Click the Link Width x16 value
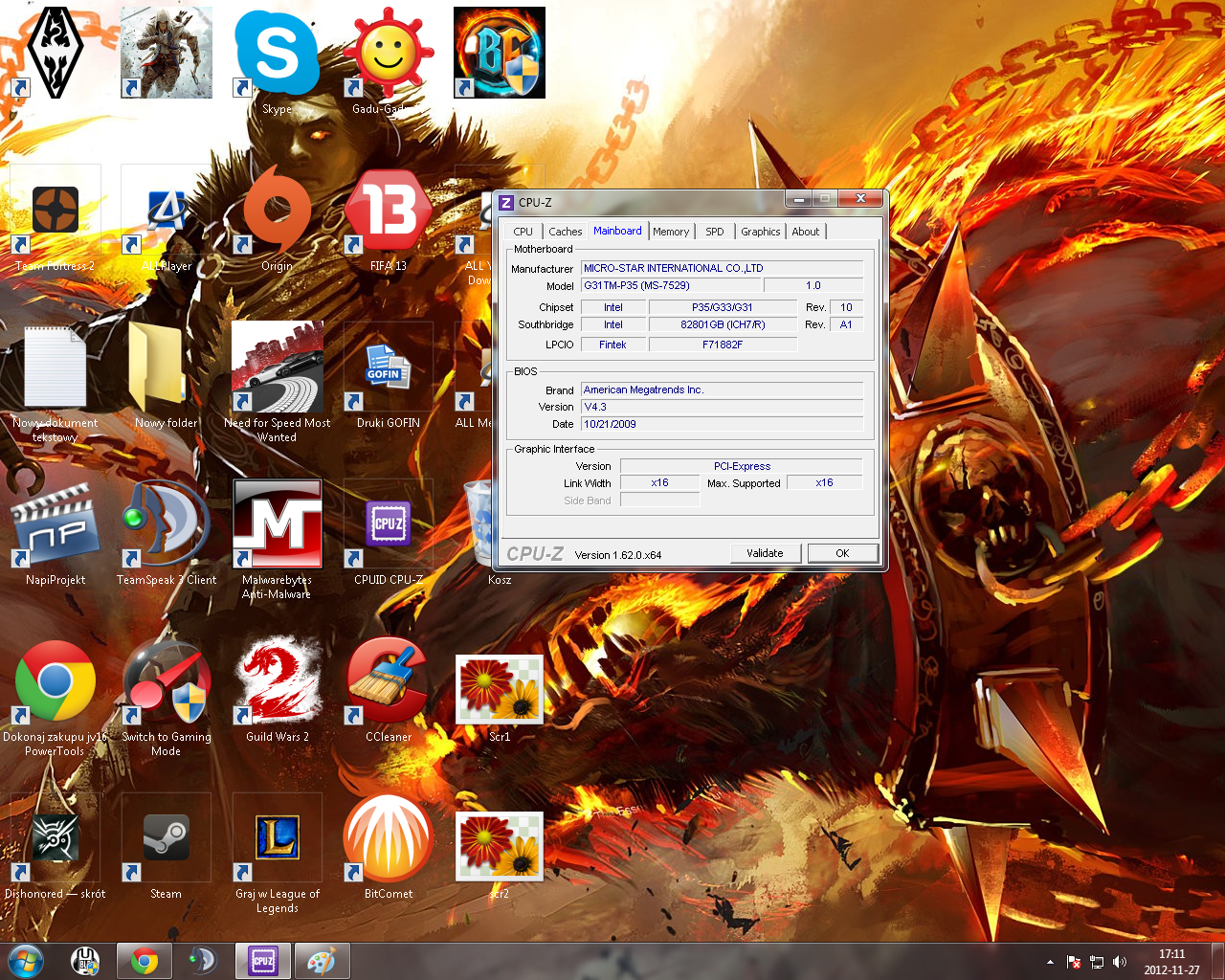 coord(660,482)
